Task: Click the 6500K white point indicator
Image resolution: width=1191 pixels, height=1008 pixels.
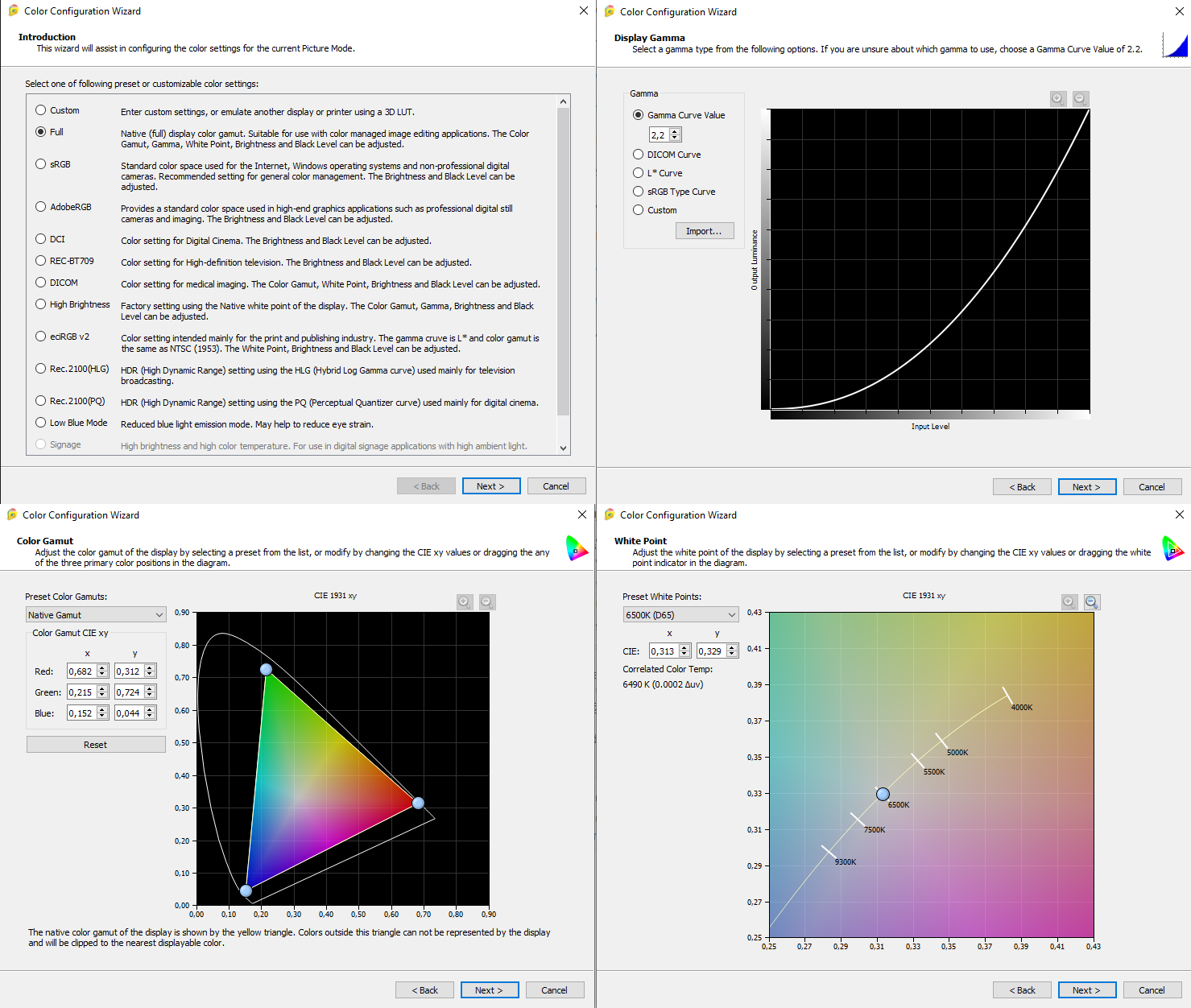Action: point(883,795)
